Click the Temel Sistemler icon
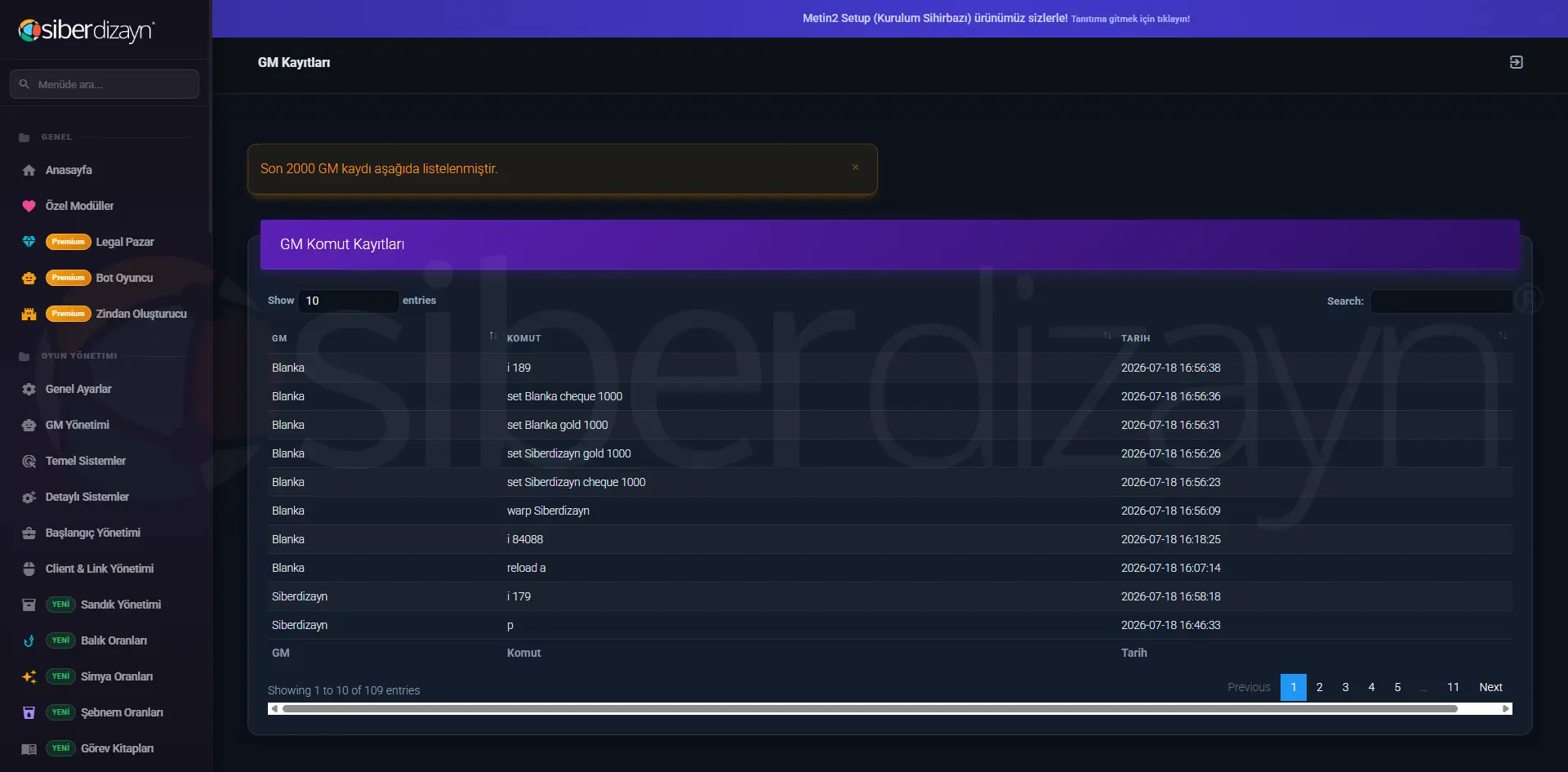 click(29, 461)
